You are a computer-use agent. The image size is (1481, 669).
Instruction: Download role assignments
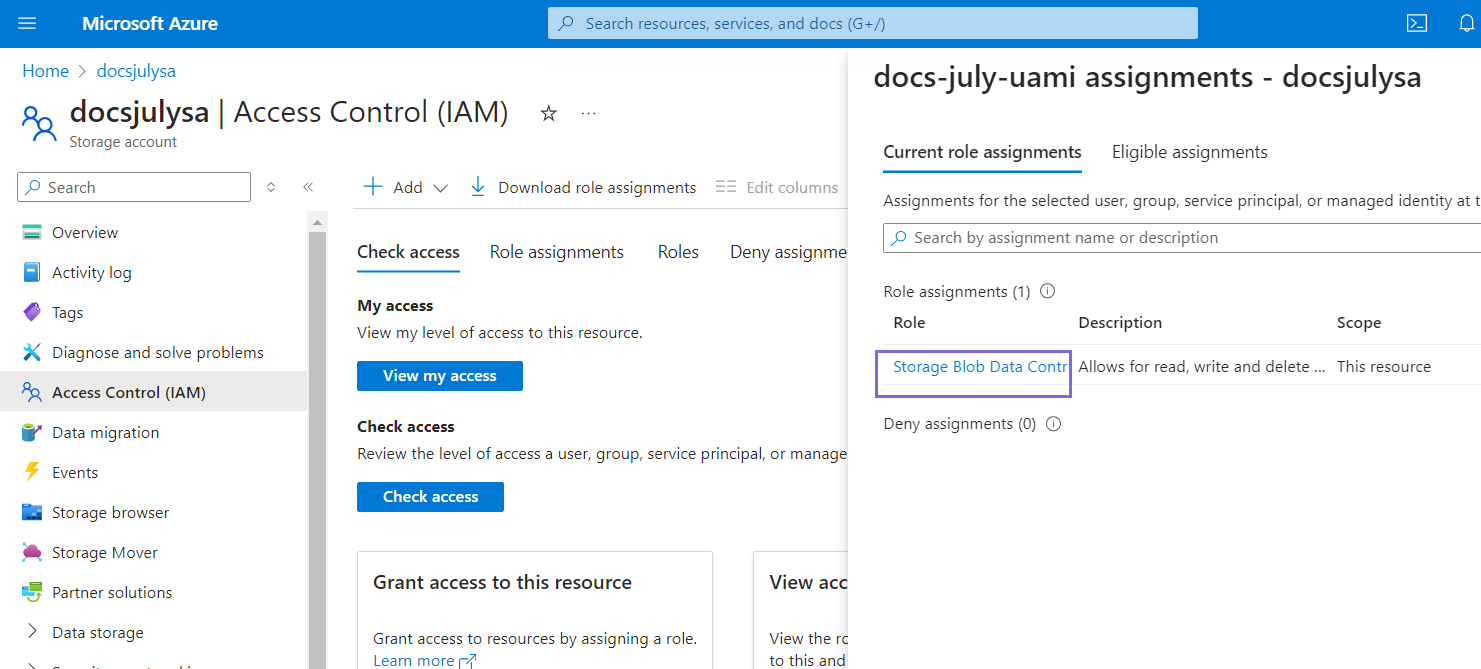pos(583,187)
